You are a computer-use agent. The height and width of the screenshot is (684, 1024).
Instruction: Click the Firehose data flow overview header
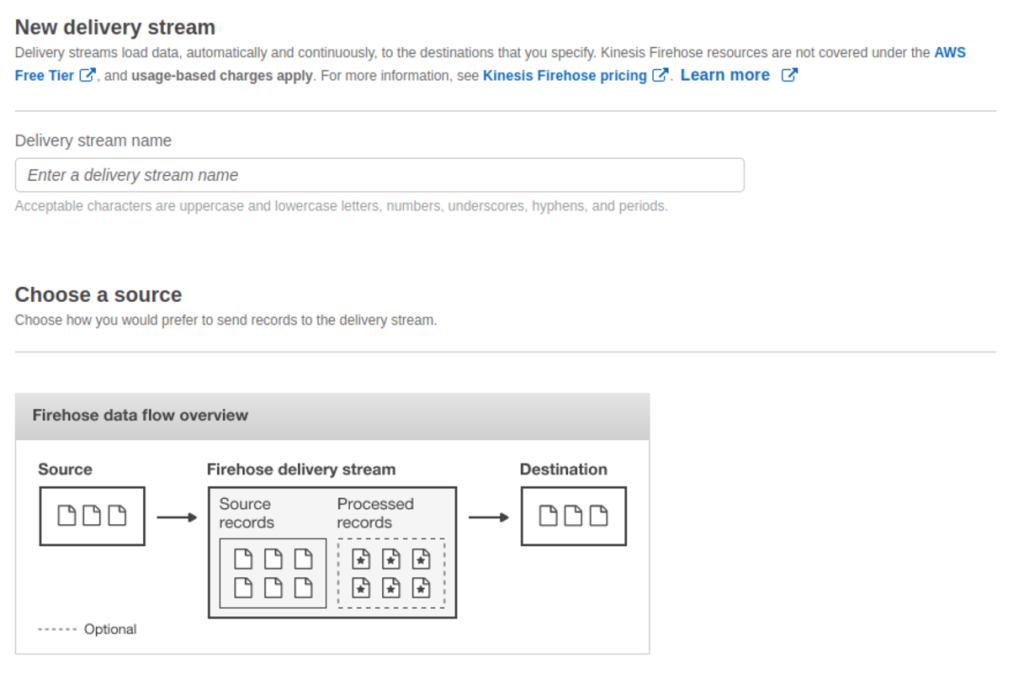[332, 415]
